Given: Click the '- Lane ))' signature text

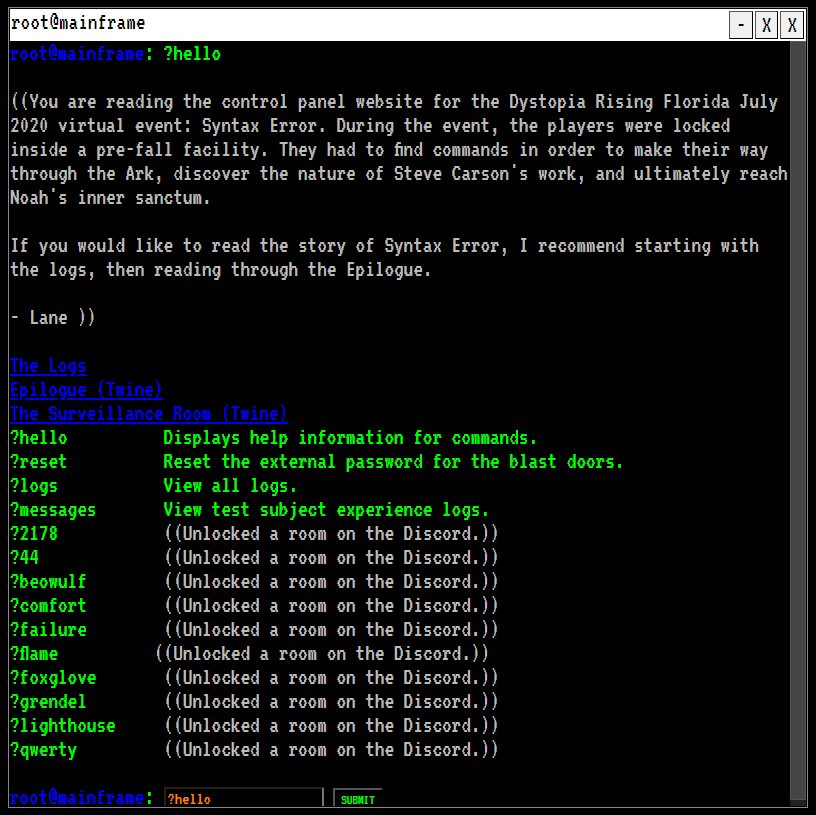Looking at the screenshot, I should (x=53, y=317).
